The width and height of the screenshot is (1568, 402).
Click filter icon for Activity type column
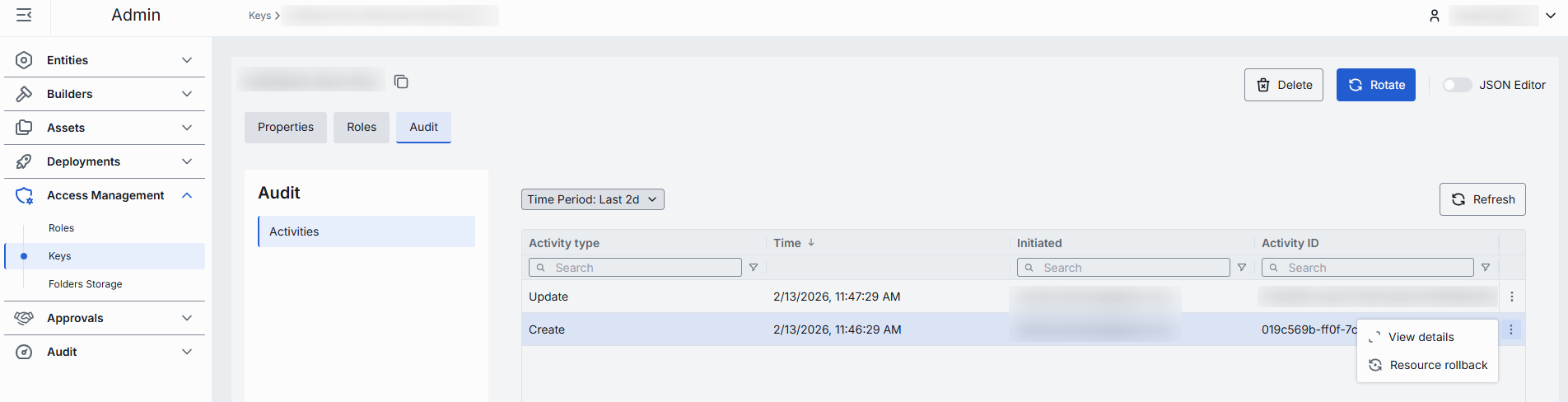tap(754, 268)
